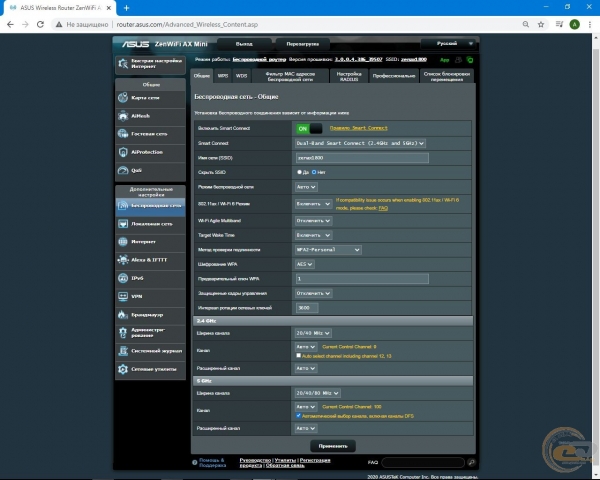The width and height of the screenshot is (600, 480).
Task: Open the browser reading list icon
Action: 559,24
